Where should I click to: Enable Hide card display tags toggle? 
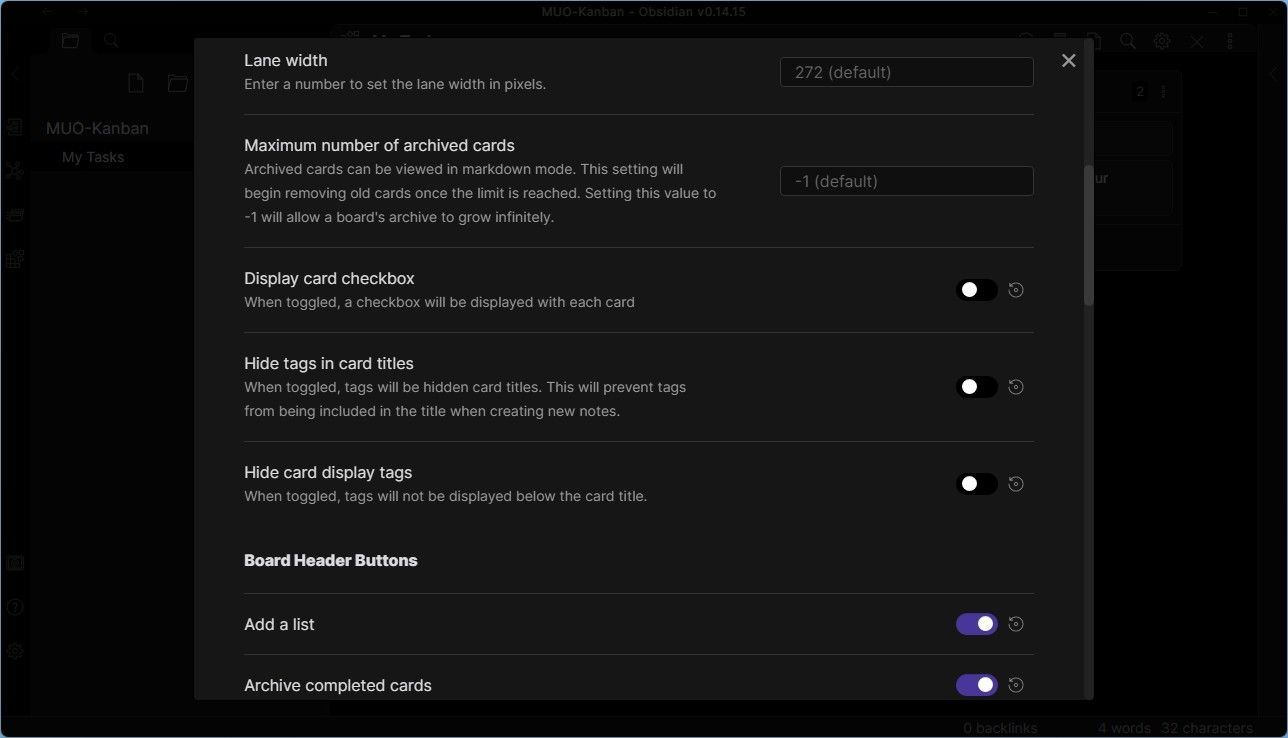(977, 484)
